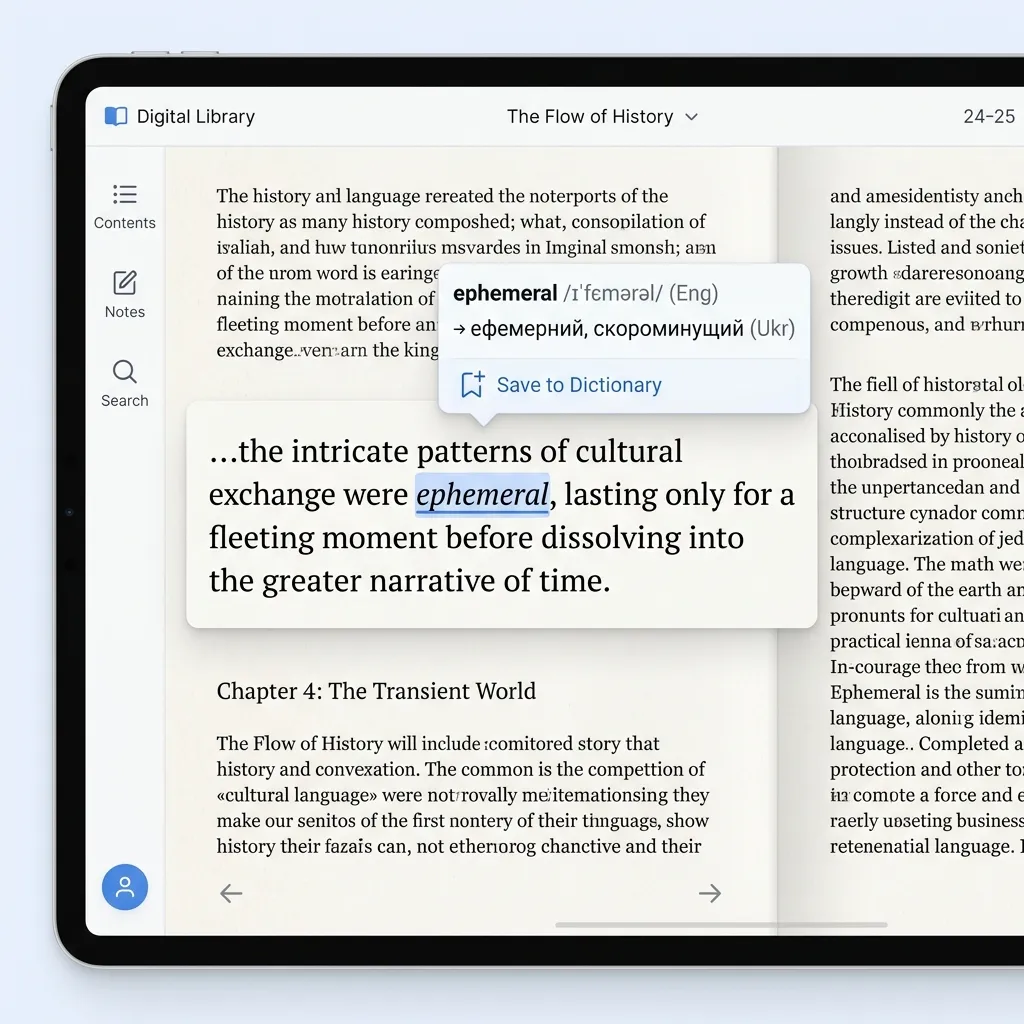Click the Notes label in the sidebar
Viewport: 1024px width, 1024px height.
point(125,312)
